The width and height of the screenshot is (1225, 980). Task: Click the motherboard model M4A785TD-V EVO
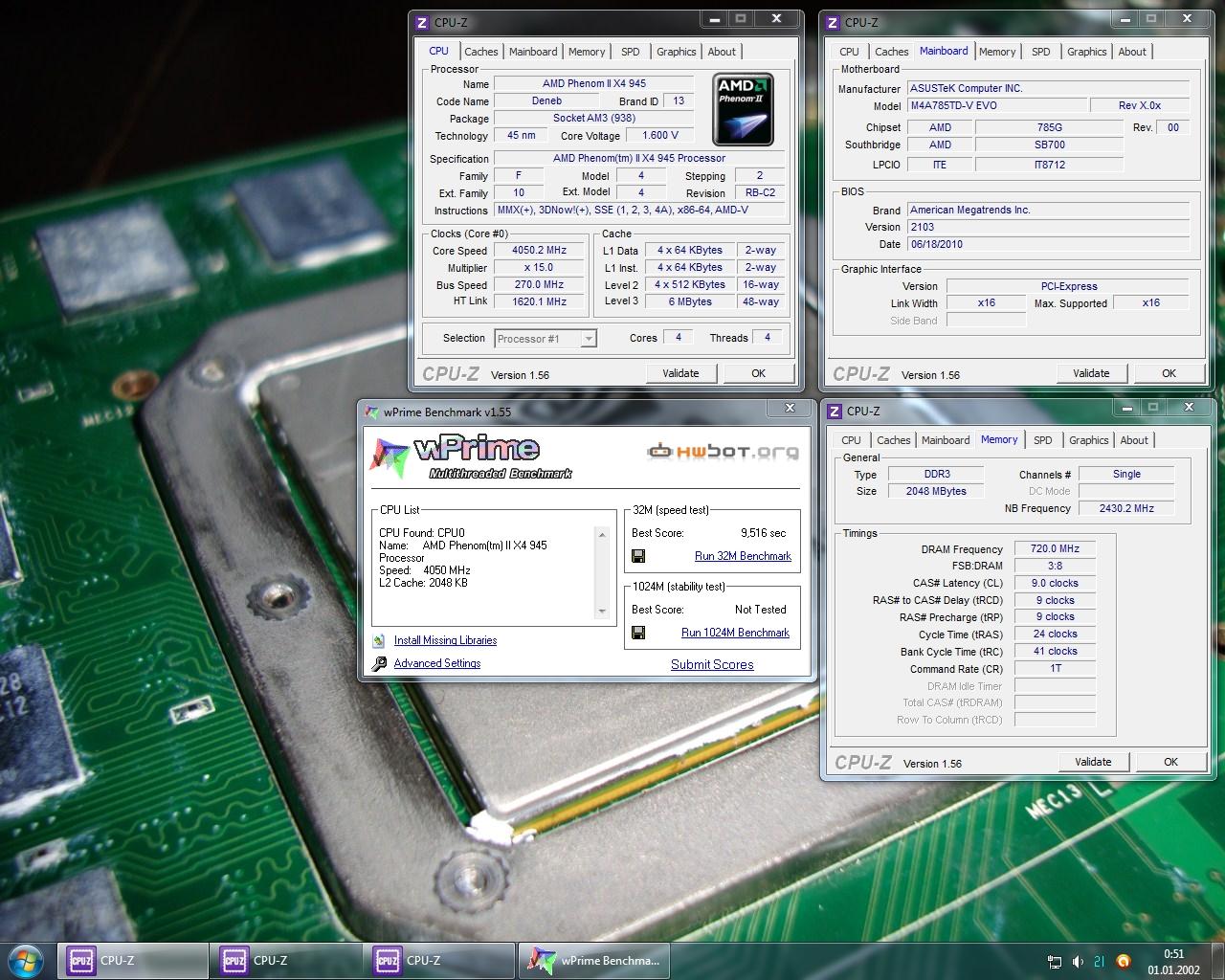tap(996, 105)
